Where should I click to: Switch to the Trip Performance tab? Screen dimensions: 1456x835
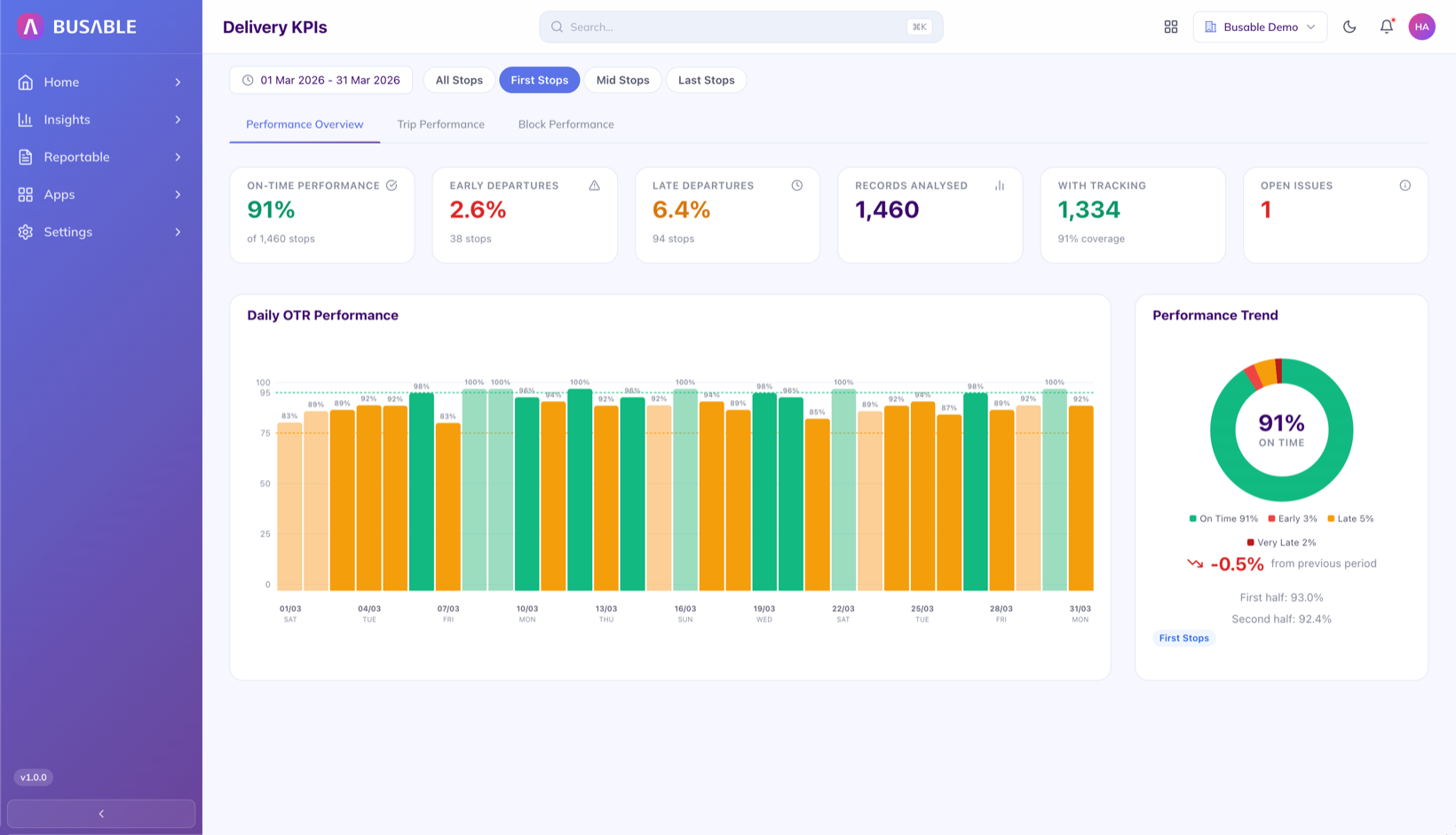tap(441, 124)
